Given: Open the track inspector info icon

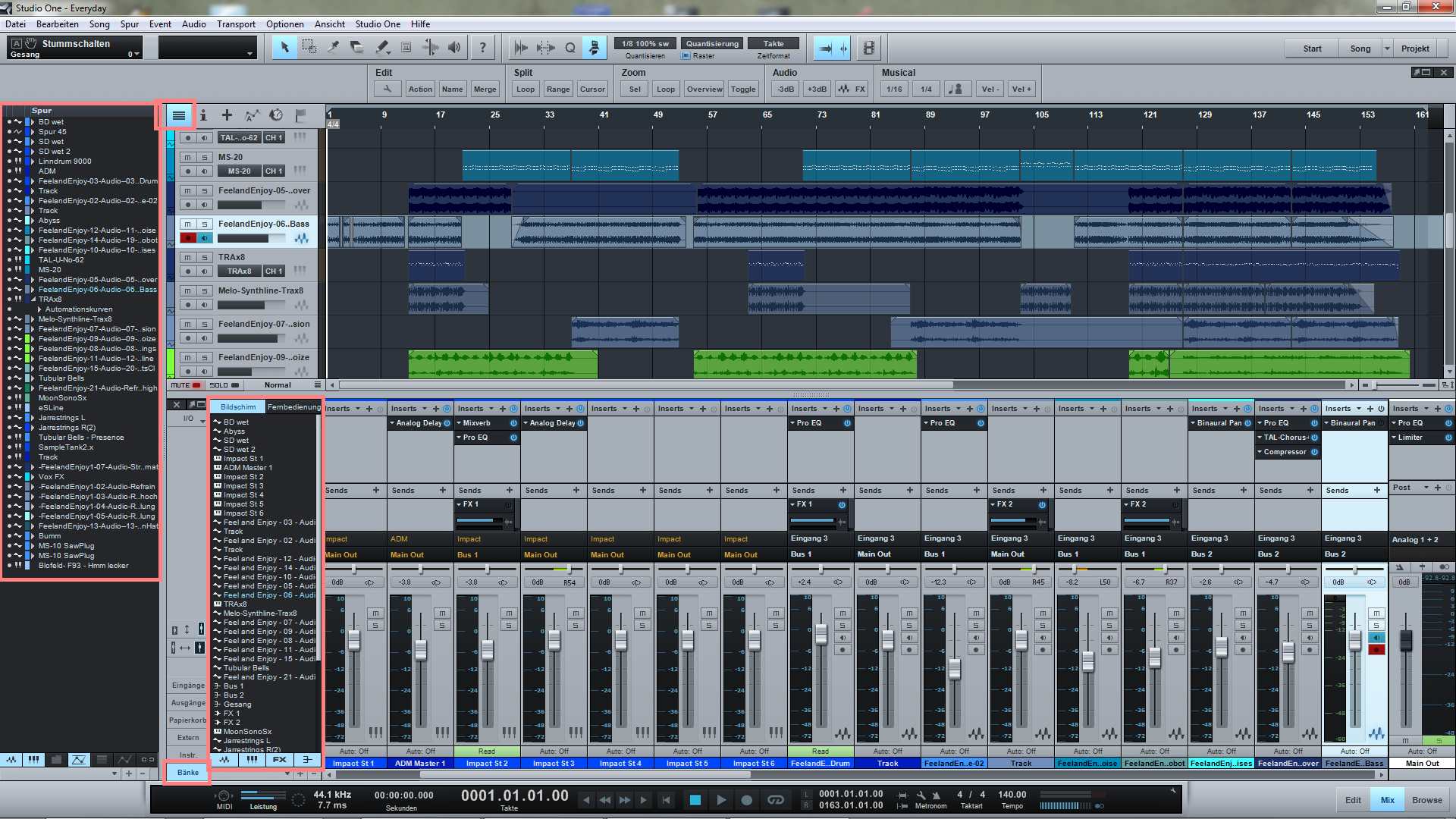Looking at the screenshot, I should 203,115.
